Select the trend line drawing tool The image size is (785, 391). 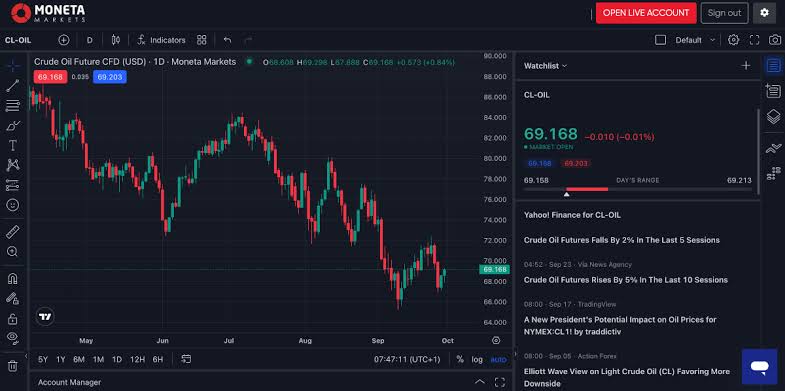13,85
